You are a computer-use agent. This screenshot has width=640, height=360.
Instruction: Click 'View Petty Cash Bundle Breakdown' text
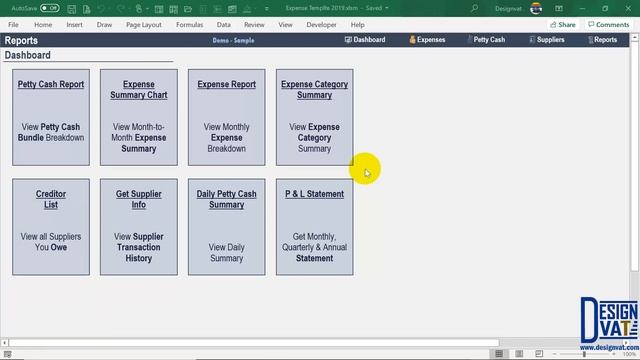[51, 132]
